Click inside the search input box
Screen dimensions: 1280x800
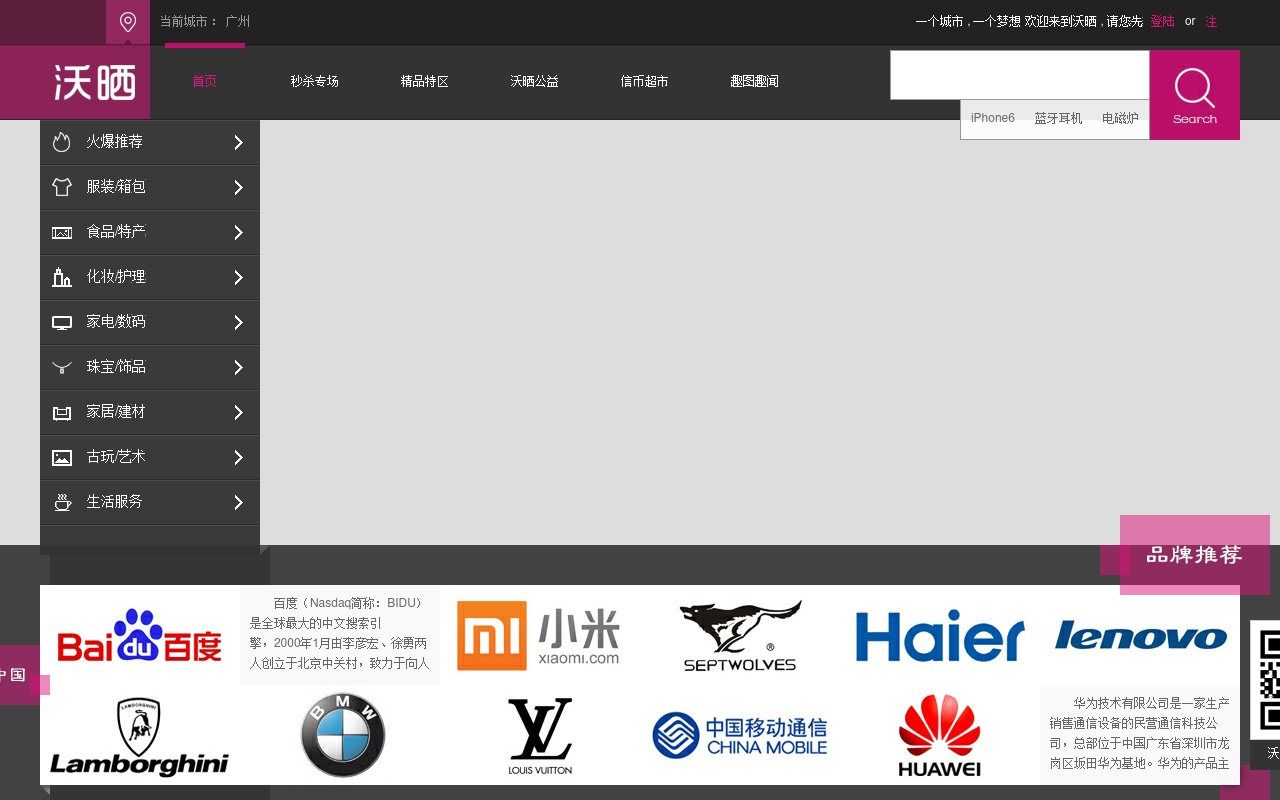pyautogui.click(x=1020, y=75)
